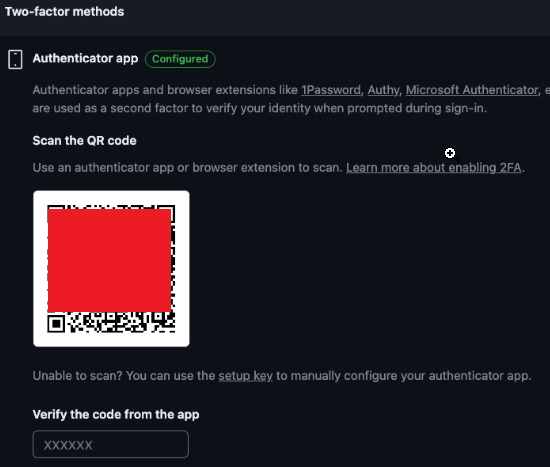Click the Use an authenticator app instruction text
This screenshot has width=550, height=467.
[187, 168]
